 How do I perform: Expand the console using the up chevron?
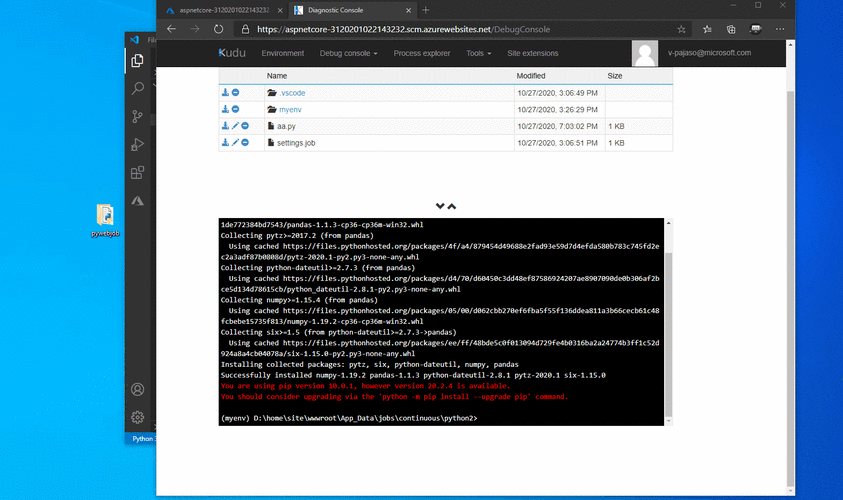(x=452, y=206)
